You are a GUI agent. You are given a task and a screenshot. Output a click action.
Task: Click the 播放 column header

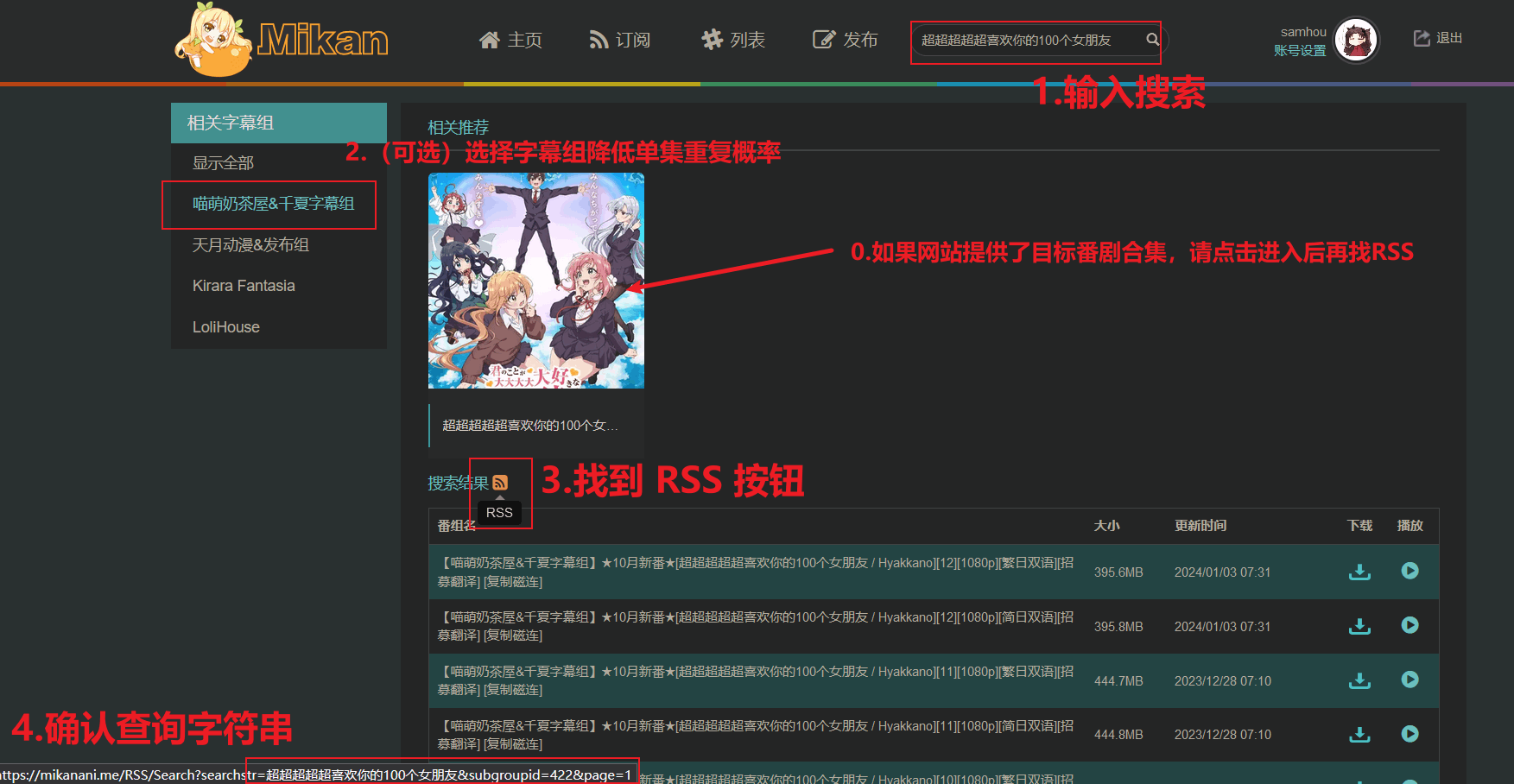coord(1409,526)
